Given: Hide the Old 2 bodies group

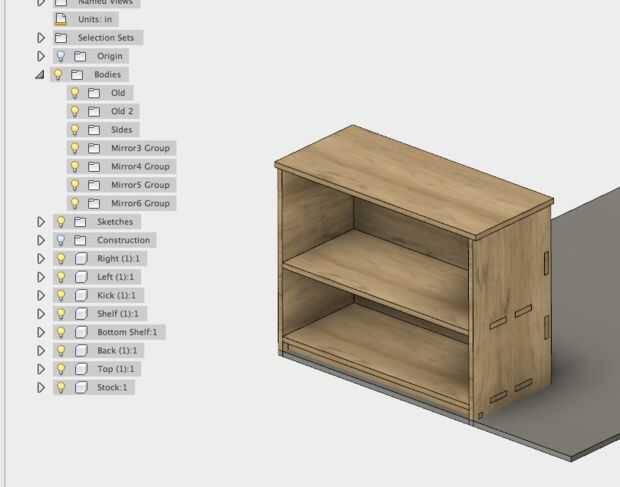Looking at the screenshot, I should pos(75,111).
